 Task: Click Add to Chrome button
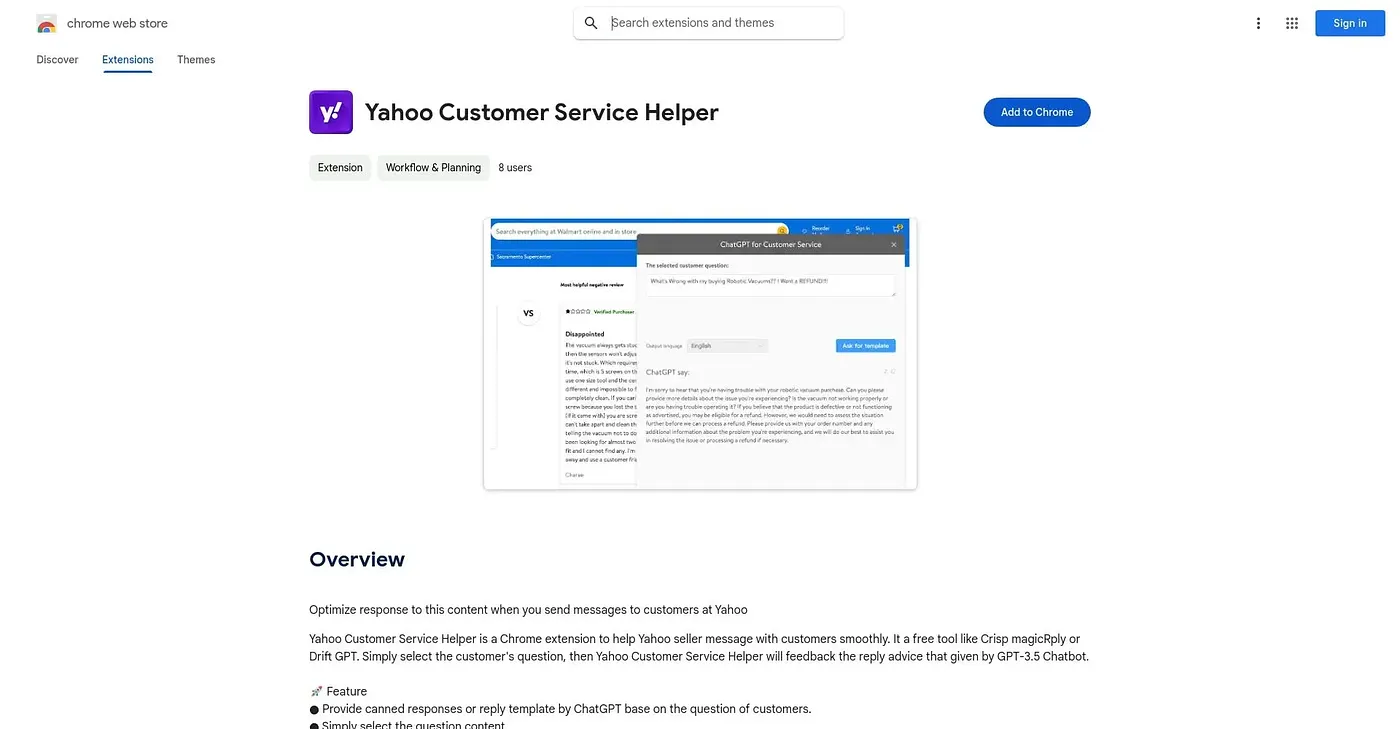(x=1037, y=112)
